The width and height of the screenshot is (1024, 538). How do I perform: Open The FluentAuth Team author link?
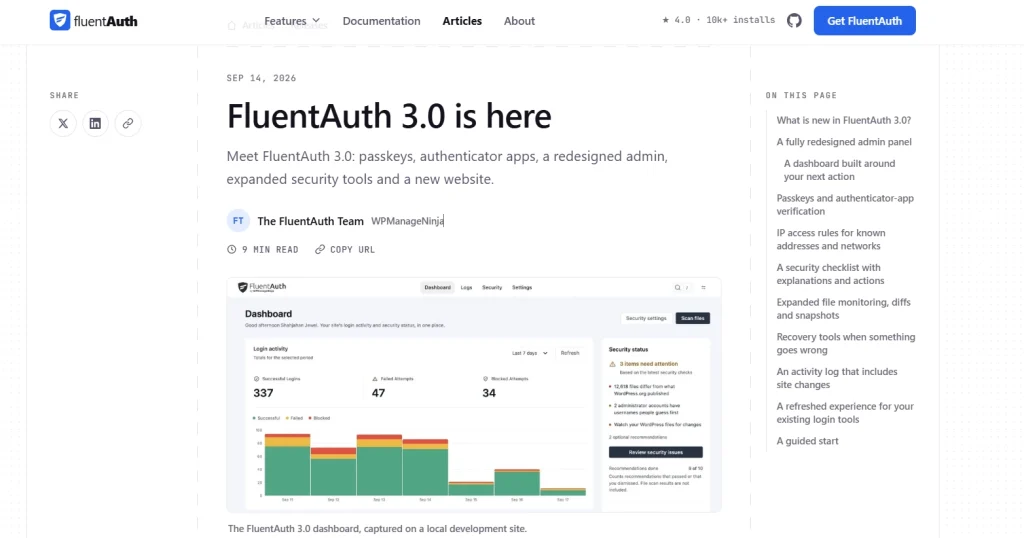(310, 221)
